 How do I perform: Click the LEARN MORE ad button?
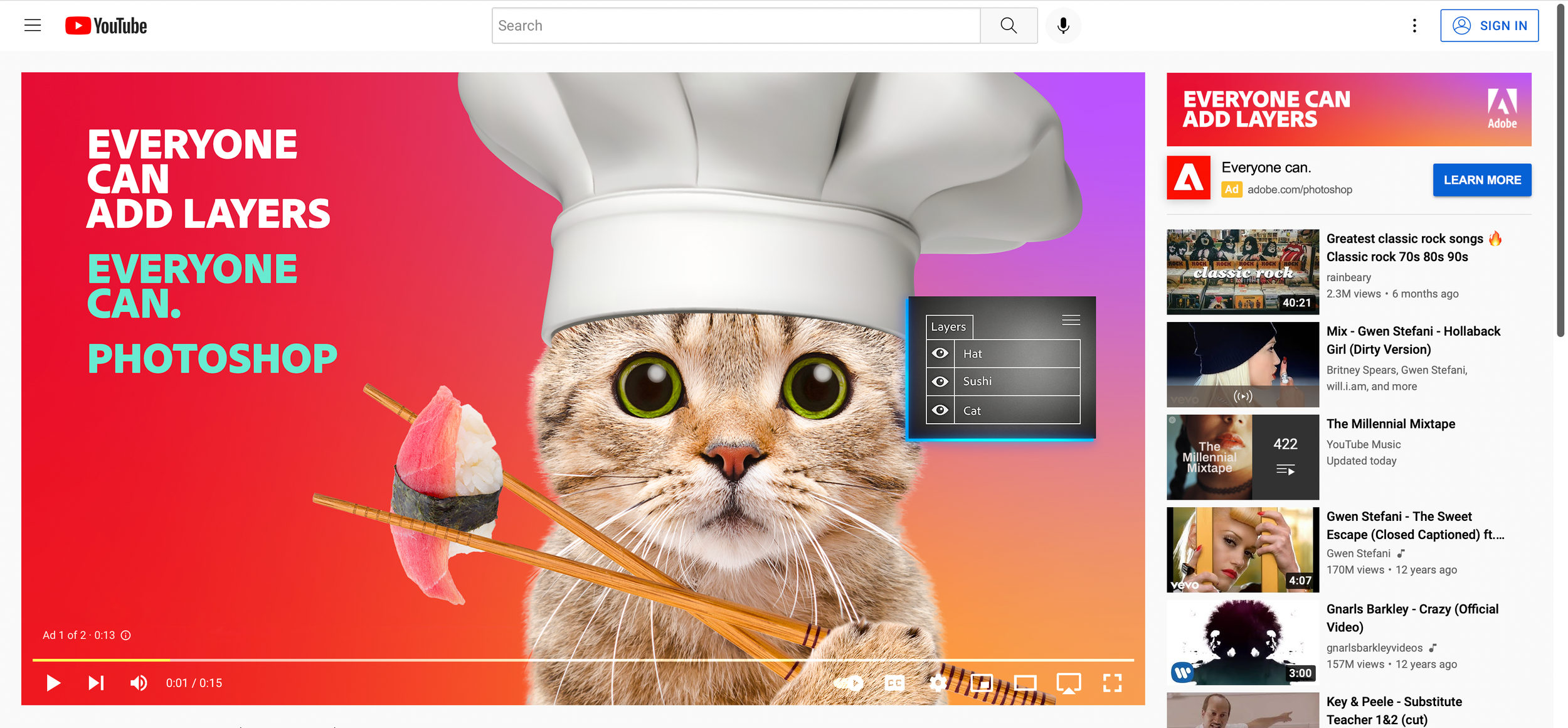tap(1481, 180)
